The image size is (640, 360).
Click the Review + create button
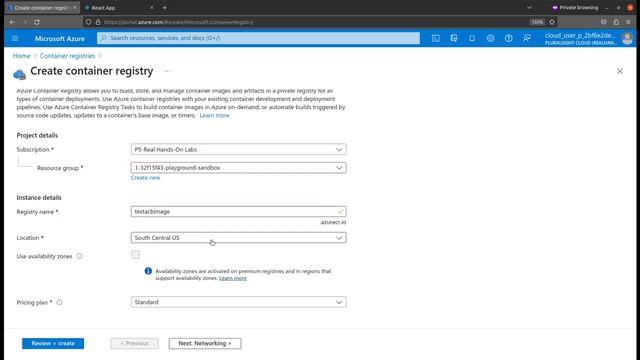[53, 343]
